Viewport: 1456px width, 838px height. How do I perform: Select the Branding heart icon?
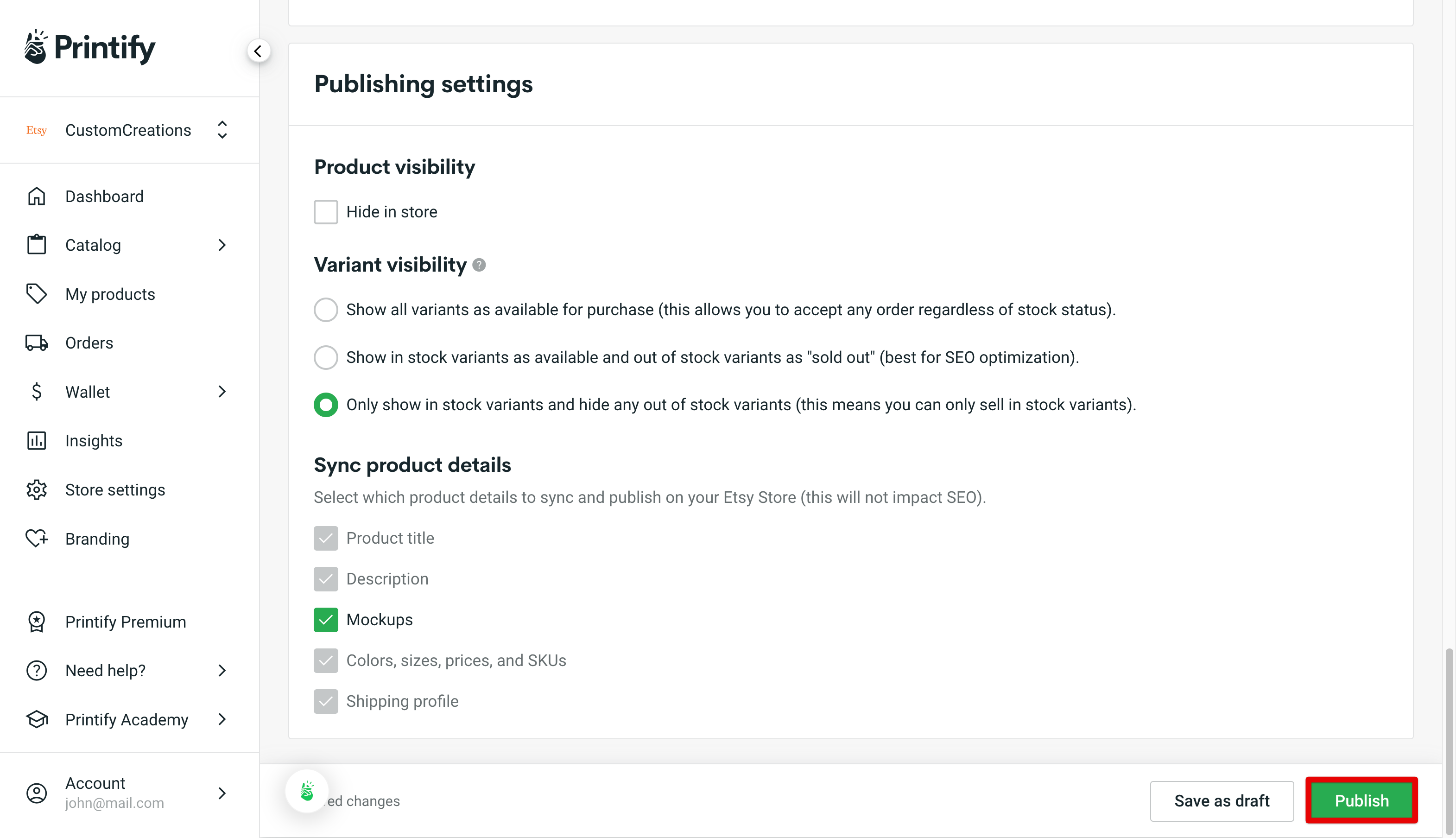point(37,539)
